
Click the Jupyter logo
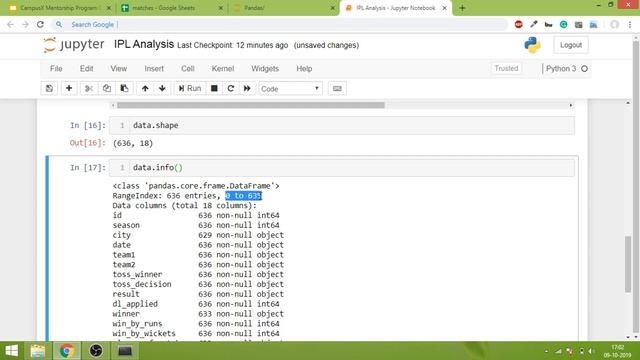74,44
